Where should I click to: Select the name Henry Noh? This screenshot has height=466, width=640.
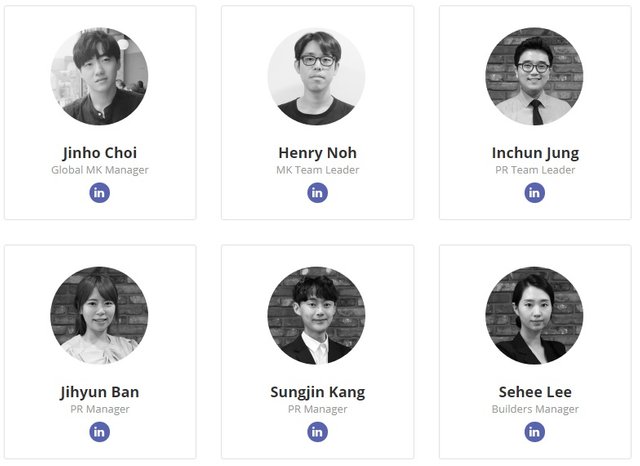tap(317, 153)
